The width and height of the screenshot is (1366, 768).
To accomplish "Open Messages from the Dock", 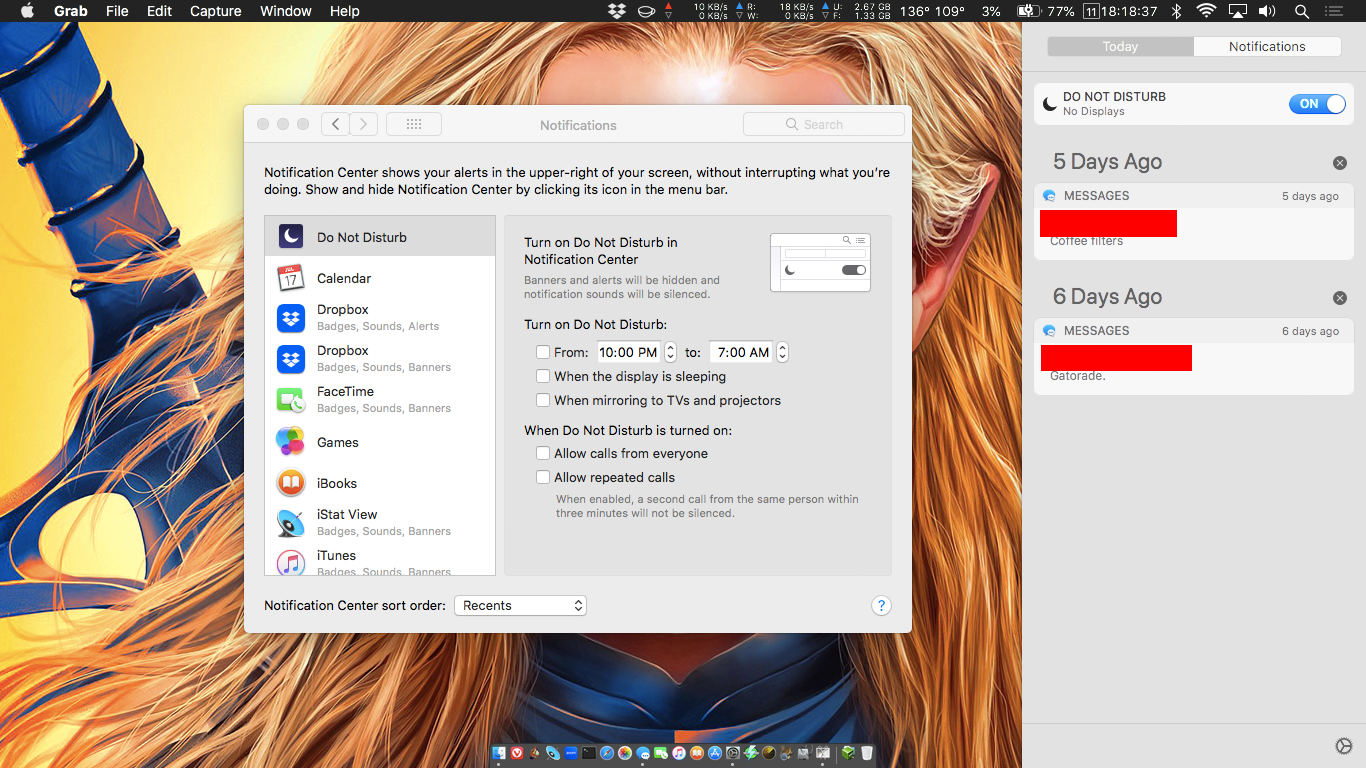I will (643, 752).
